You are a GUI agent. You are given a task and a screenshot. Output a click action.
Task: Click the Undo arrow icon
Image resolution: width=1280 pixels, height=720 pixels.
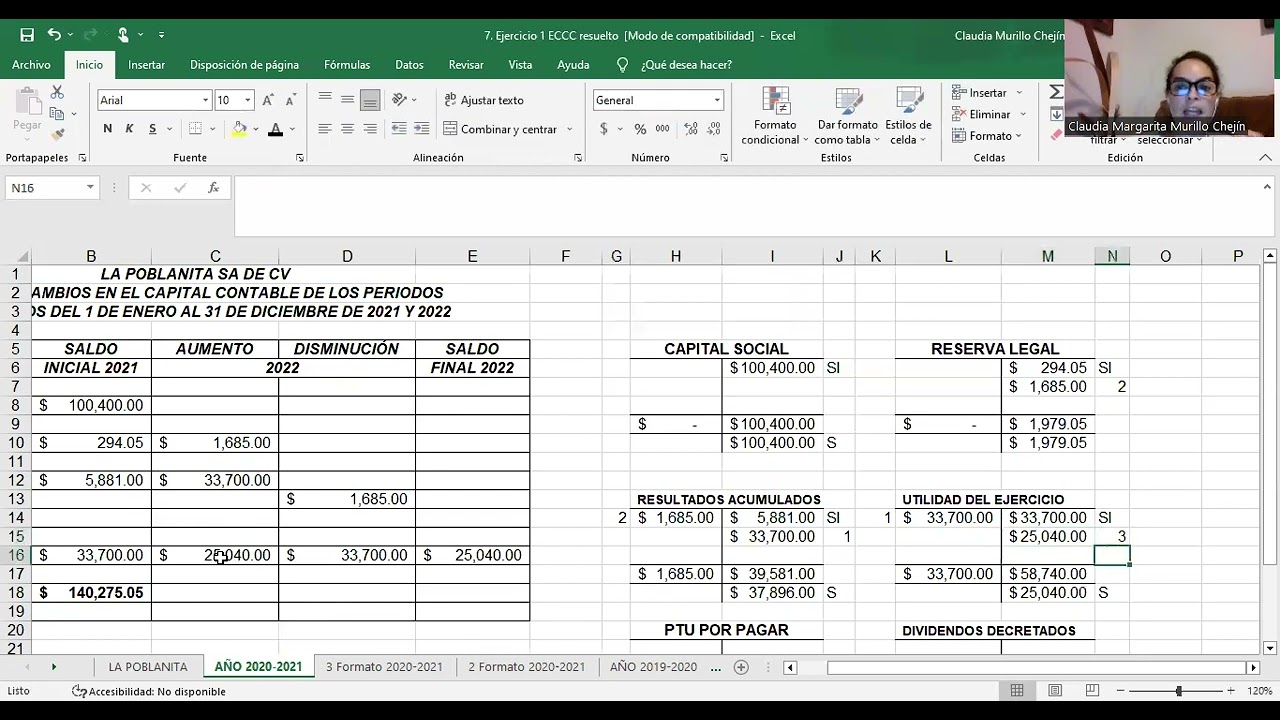pyautogui.click(x=54, y=35)
